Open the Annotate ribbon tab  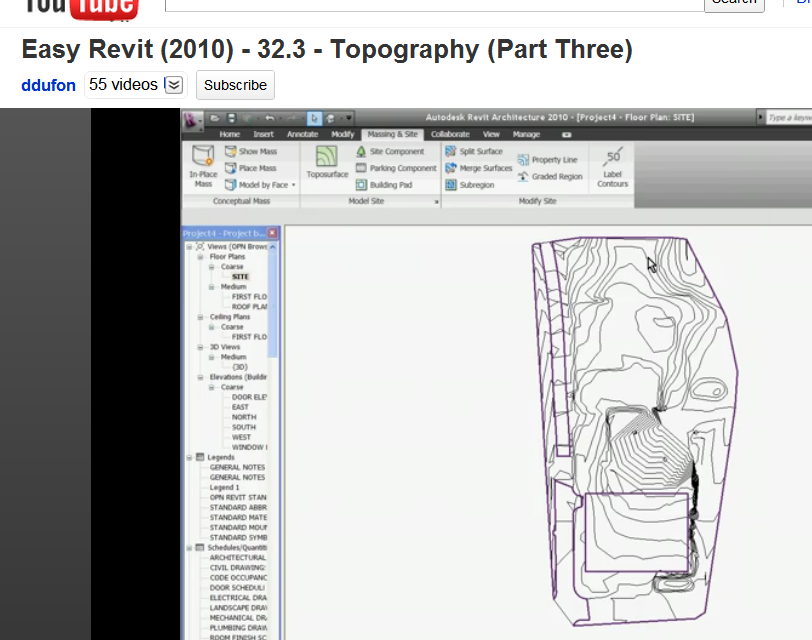(302, 134)
